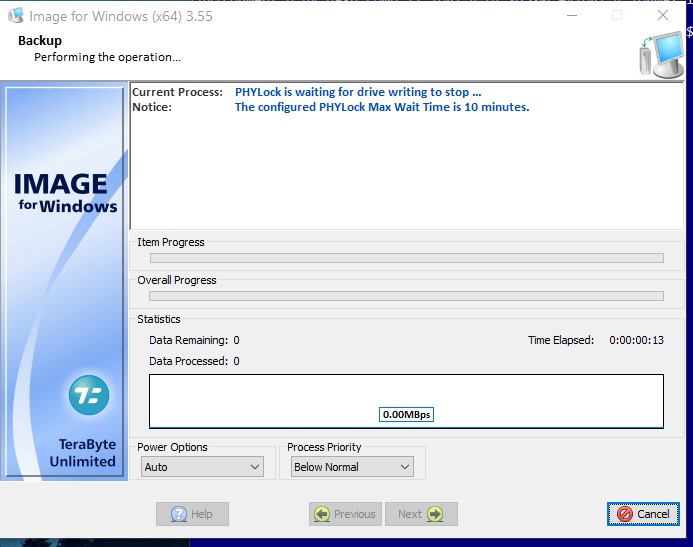Click the Help button

pyautogui.click(x=192, y=514)
